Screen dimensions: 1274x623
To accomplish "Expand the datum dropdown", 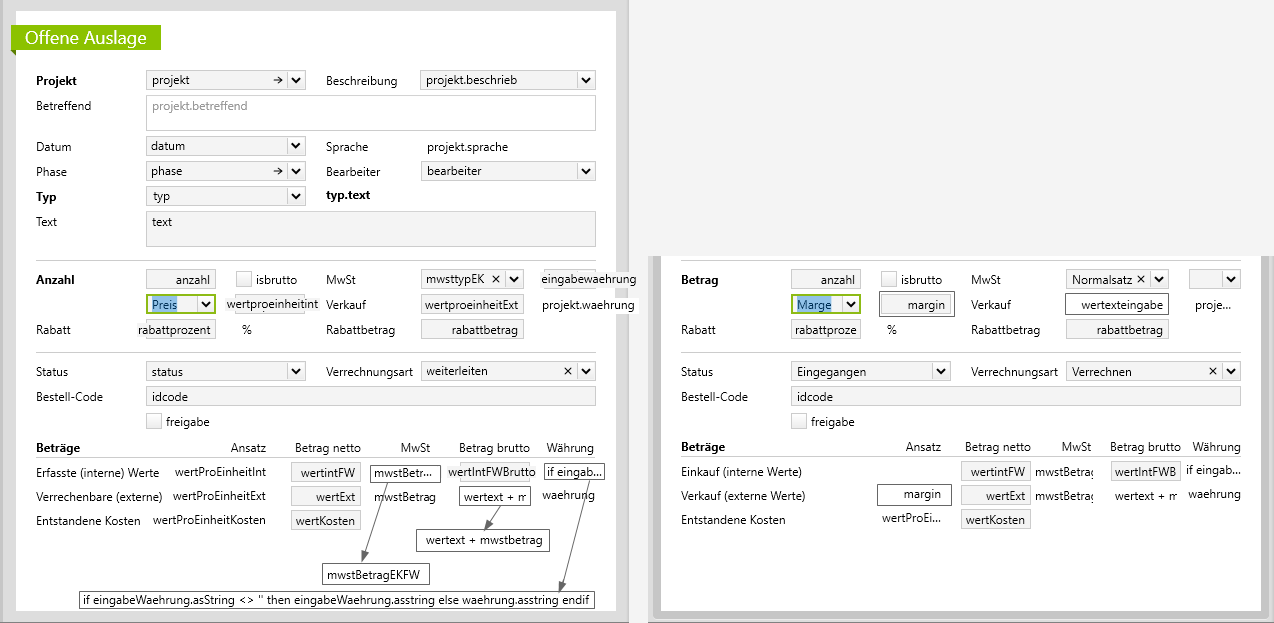I will 296,146.
